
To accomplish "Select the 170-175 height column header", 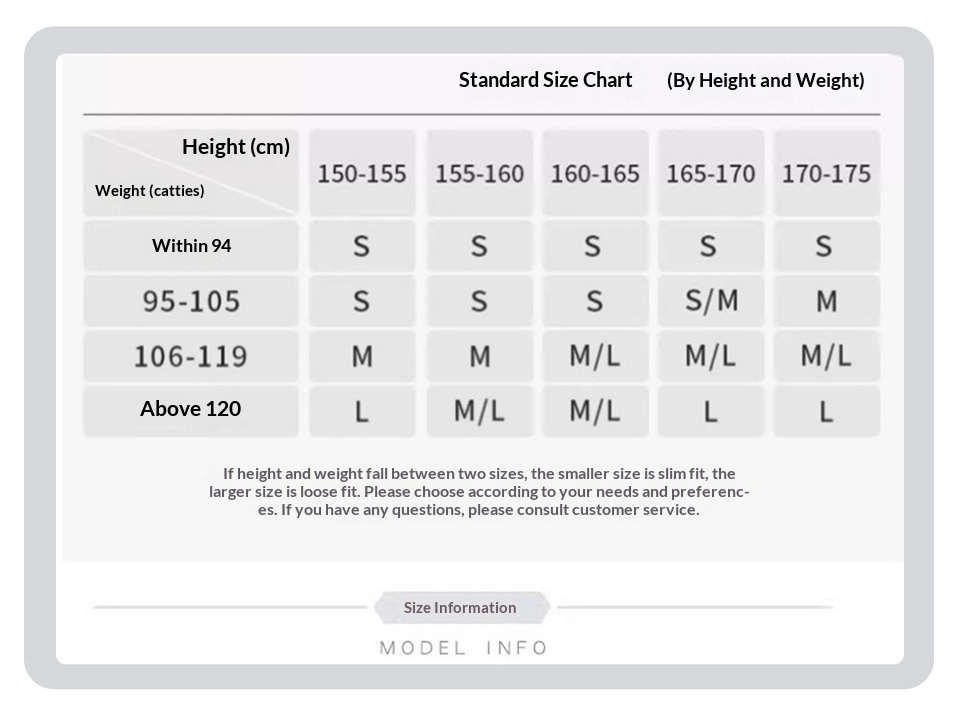I will point(827,173).
